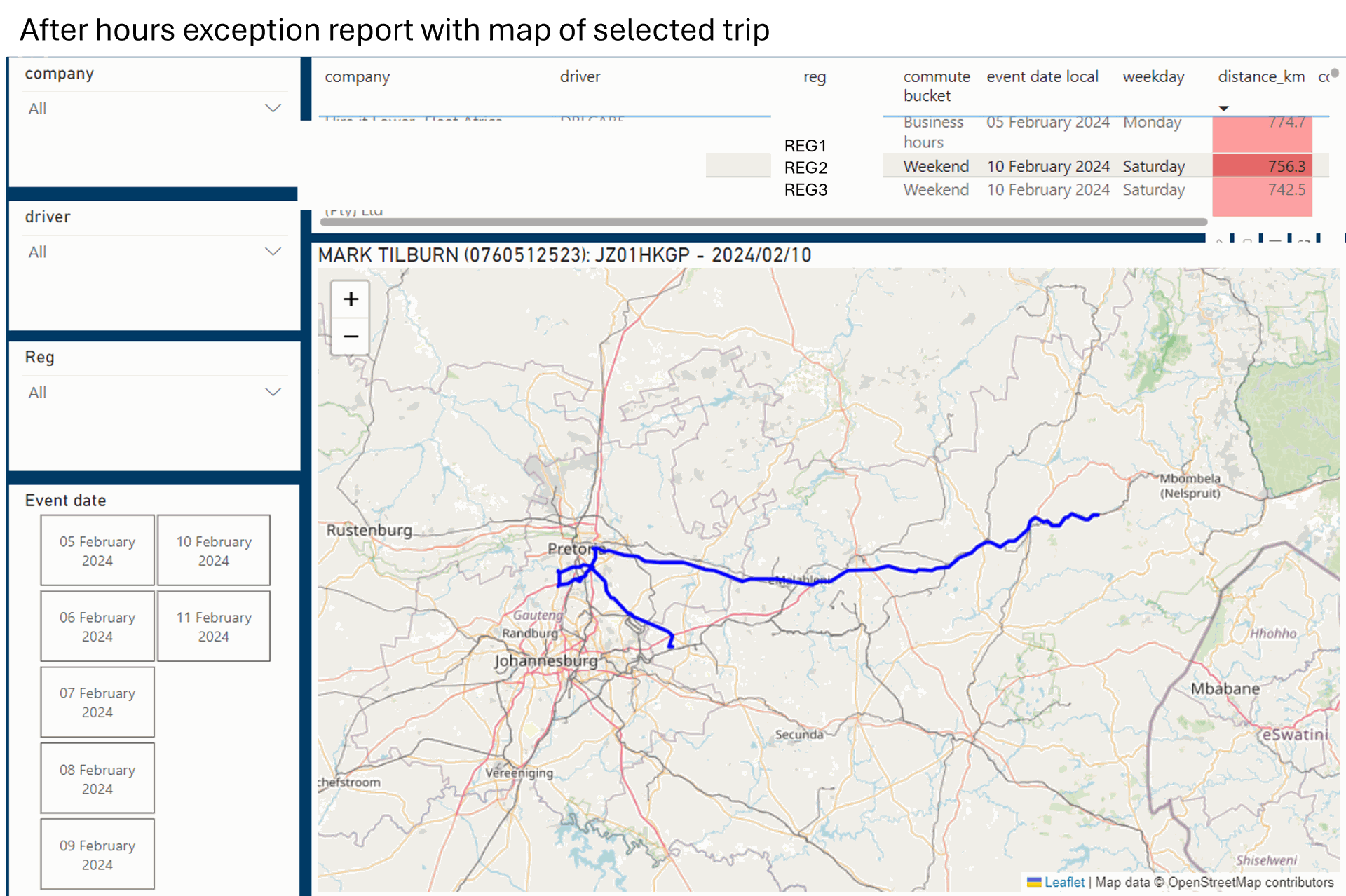Open the Leaflet attribution link
The image size is (1346, 896).
coord(1063,882)
